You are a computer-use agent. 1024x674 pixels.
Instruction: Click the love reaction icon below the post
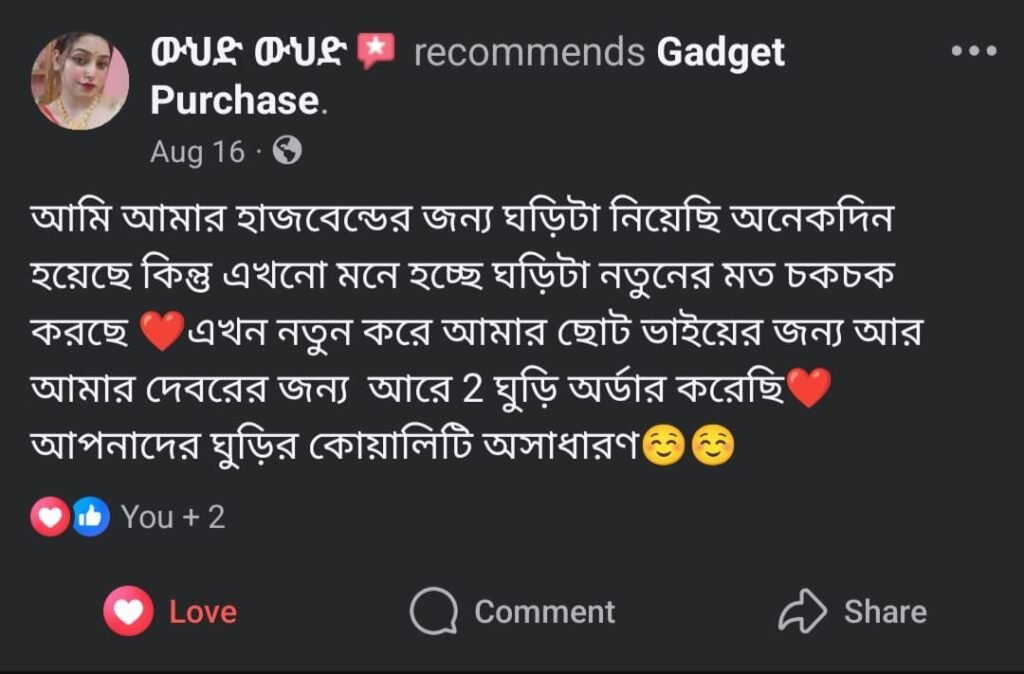(49, 517)
